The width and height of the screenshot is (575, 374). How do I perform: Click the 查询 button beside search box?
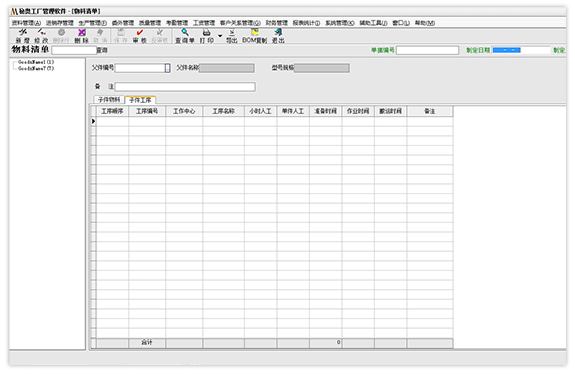tap(102, 50)
